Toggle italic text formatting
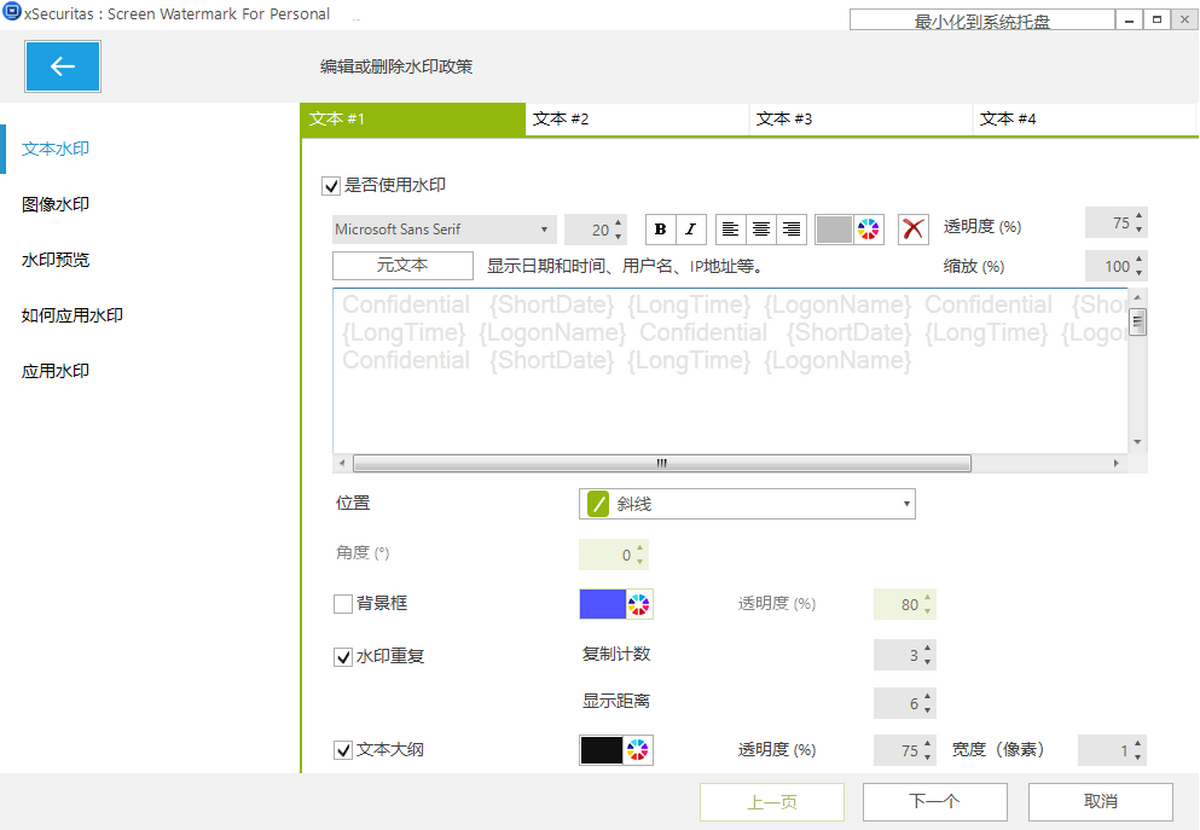This screenshot has height=830, width=1200. click(691, 229)
